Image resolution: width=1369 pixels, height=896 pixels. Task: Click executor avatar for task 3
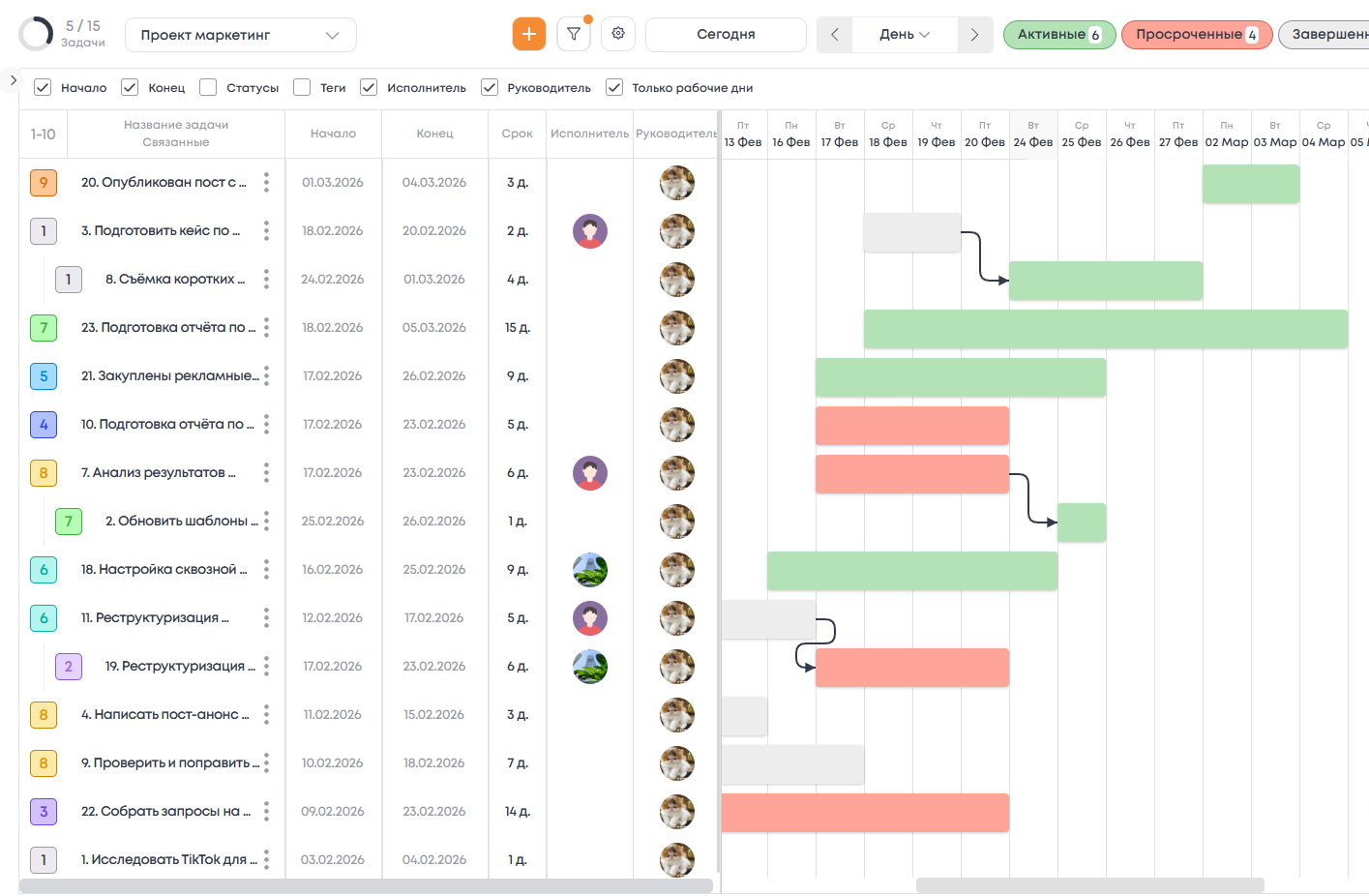pos(589,231)
